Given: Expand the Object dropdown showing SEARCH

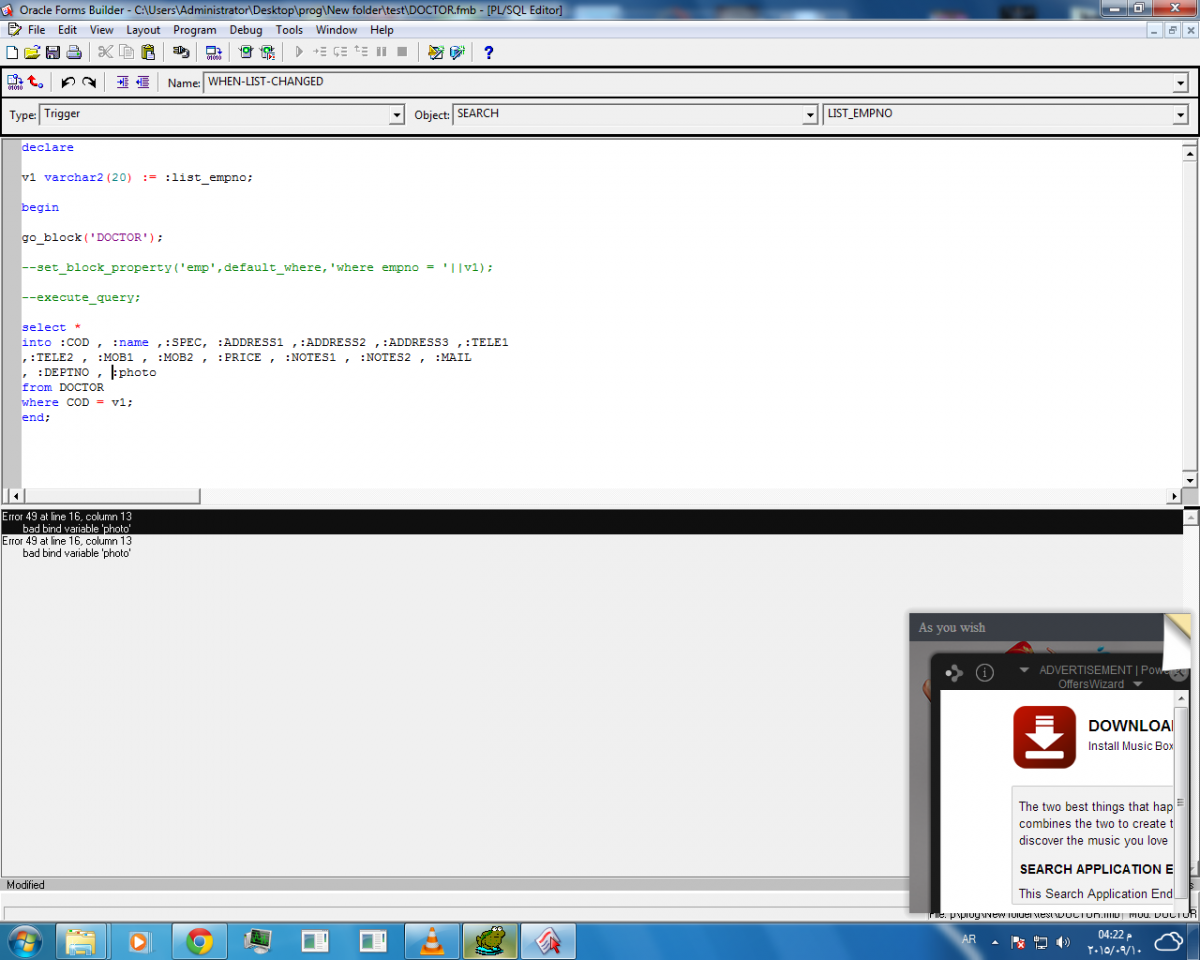Looking at the screenshot, I should (810, 115).
